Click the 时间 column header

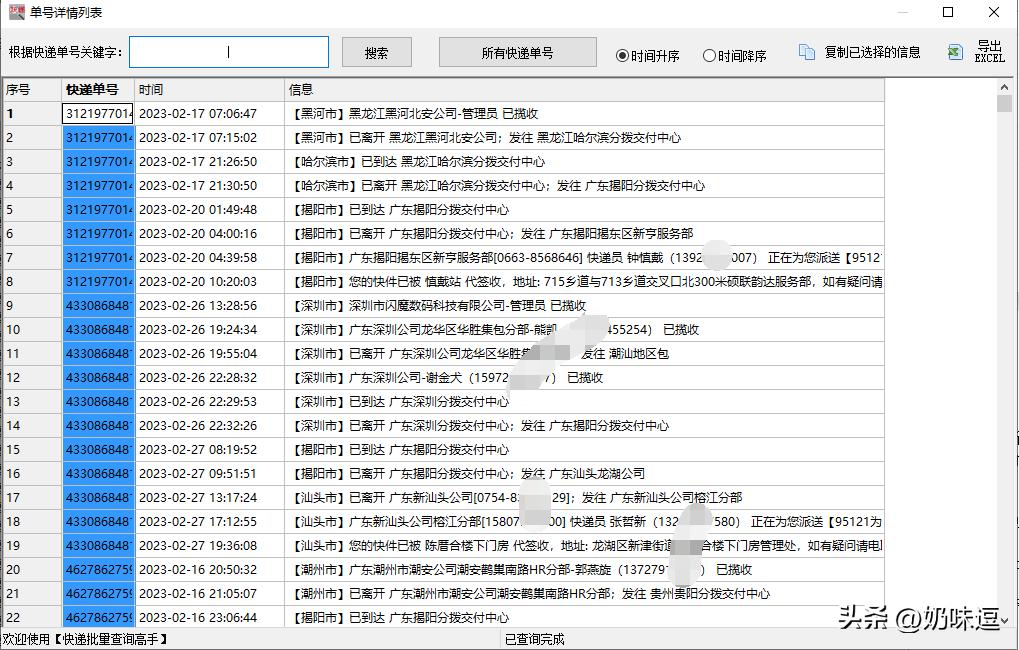click(151, 89)
